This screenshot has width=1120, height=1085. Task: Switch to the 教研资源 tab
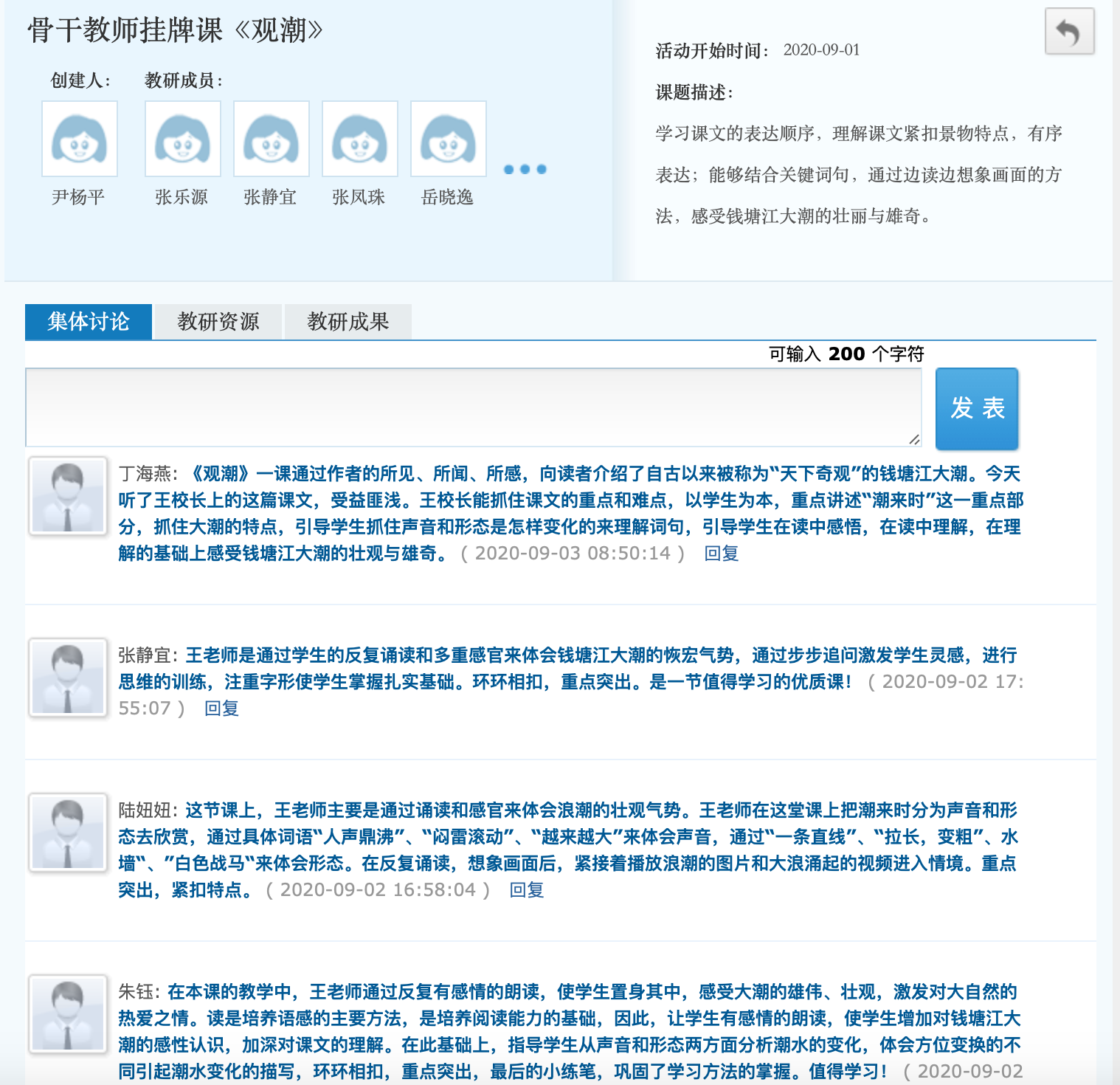click(218, 322)
